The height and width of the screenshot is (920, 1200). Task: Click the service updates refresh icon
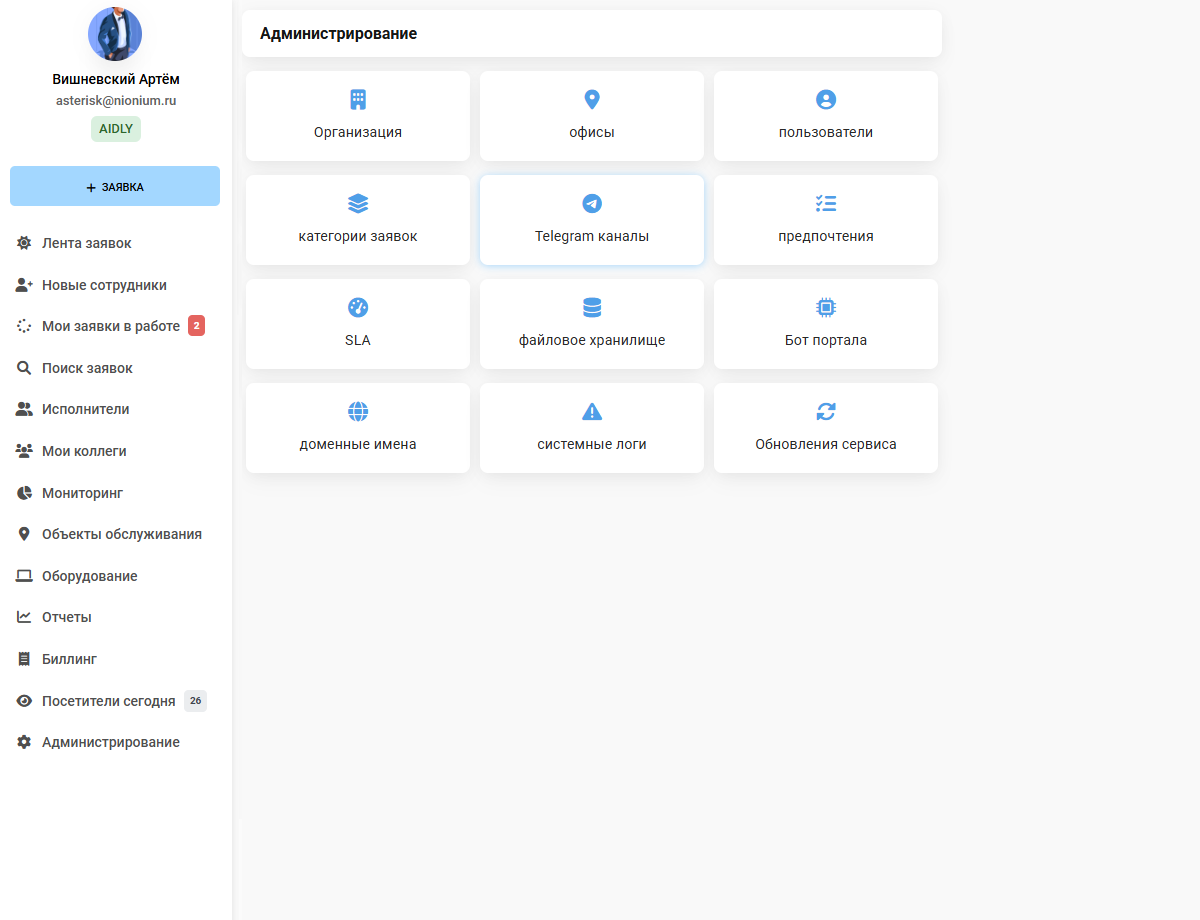click(826, 412)
